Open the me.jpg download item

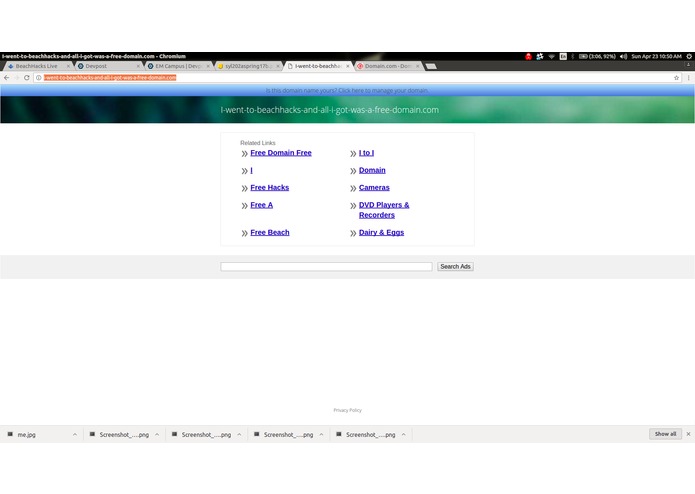pyautogui.click(x=27, y=435)
